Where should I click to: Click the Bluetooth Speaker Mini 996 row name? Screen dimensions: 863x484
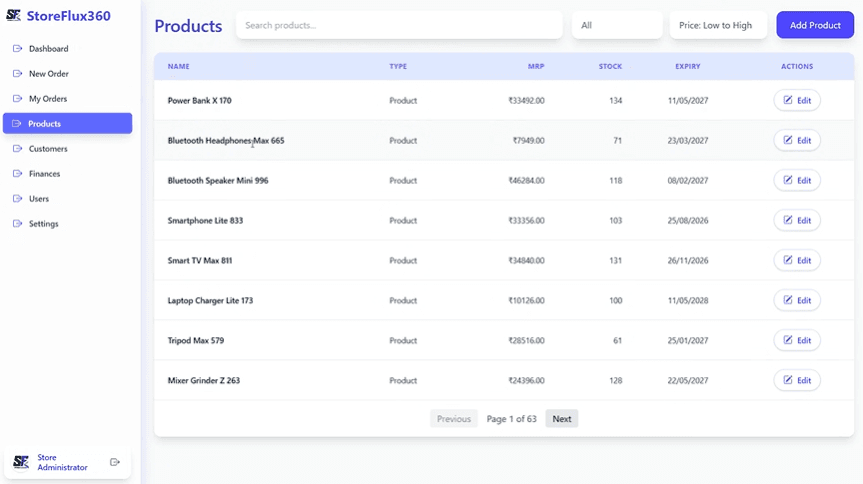pyautogui.click(x=218, y=180)
